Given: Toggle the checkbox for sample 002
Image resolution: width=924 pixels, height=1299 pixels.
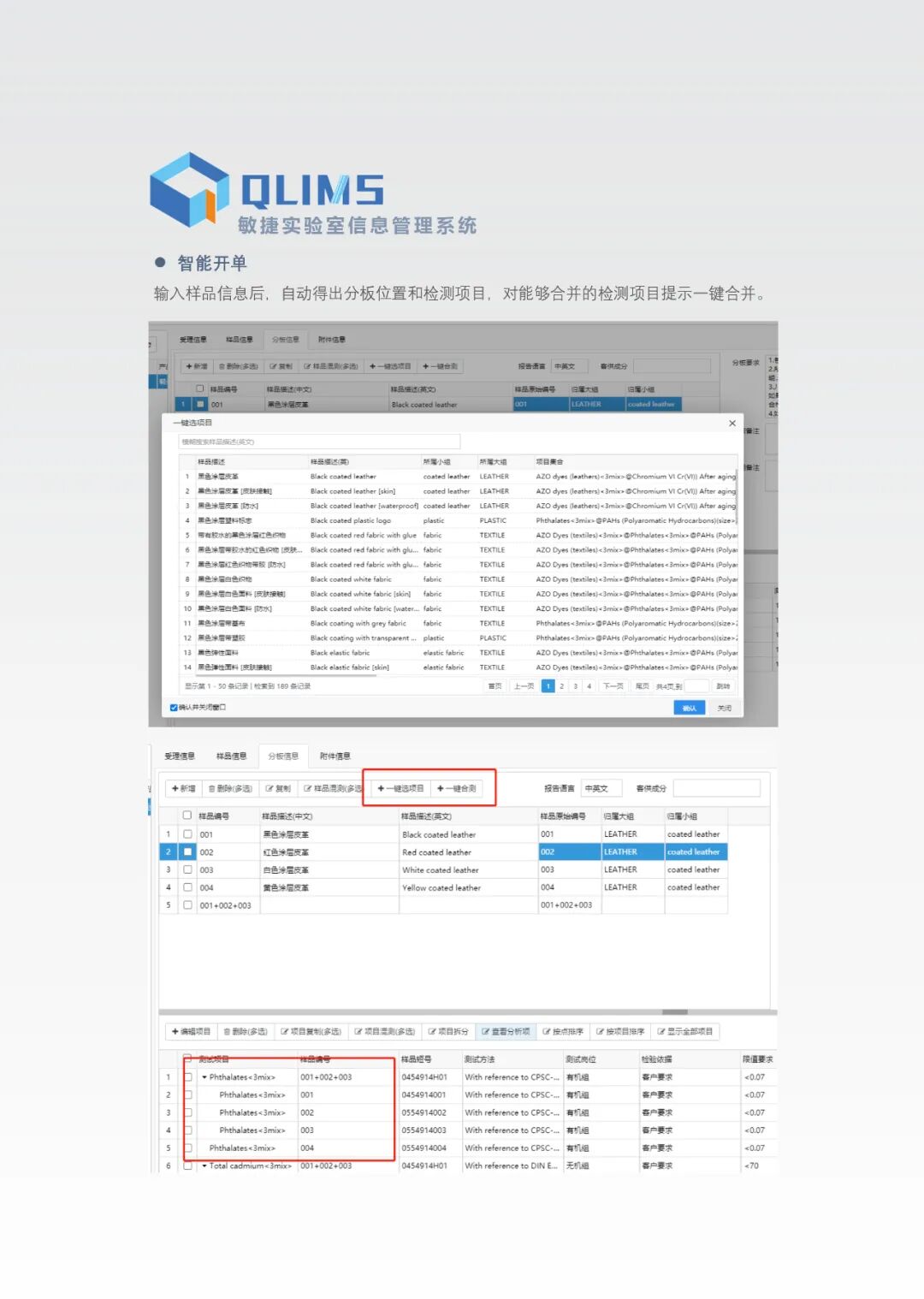Looking at the screenshot, I should [x=187, y=852].
